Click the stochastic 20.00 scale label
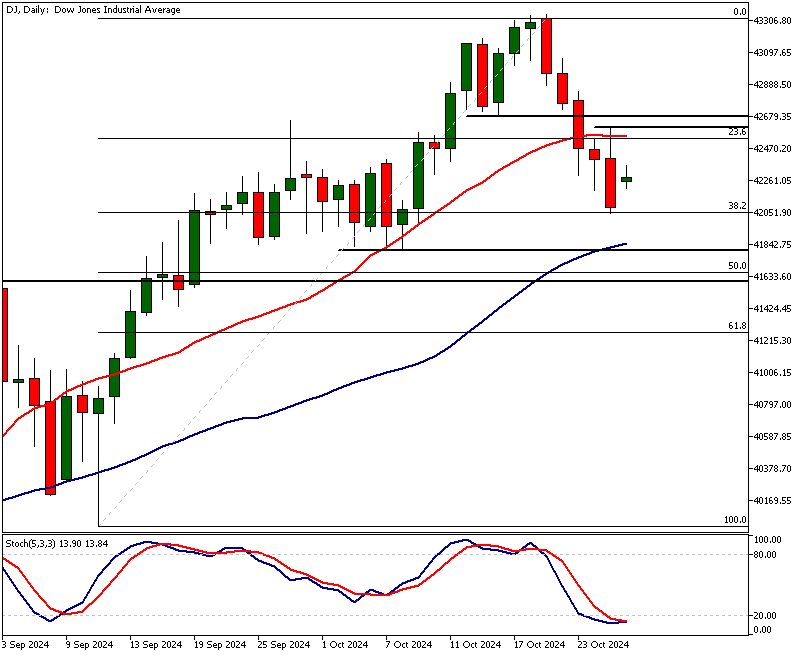This screenshot has width=806, height=656. (x=765, y=616)
